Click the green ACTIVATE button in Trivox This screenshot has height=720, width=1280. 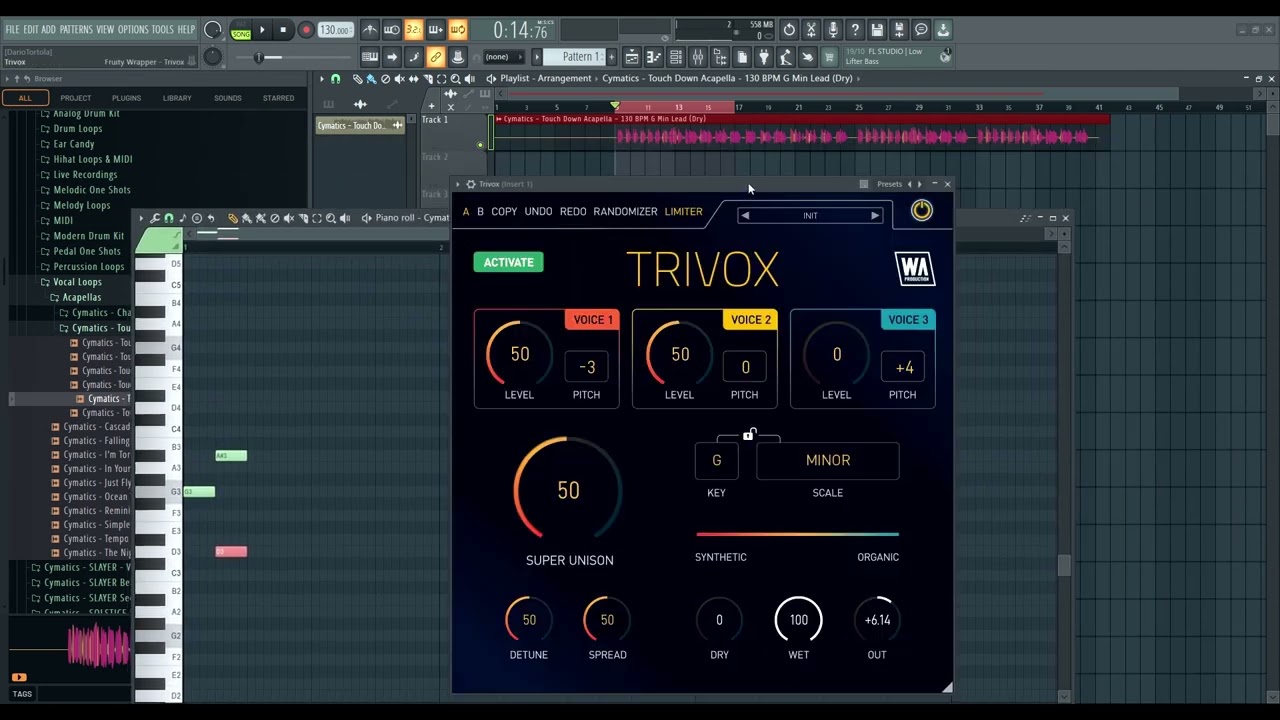pyautogui.click(x=508, y=262)
